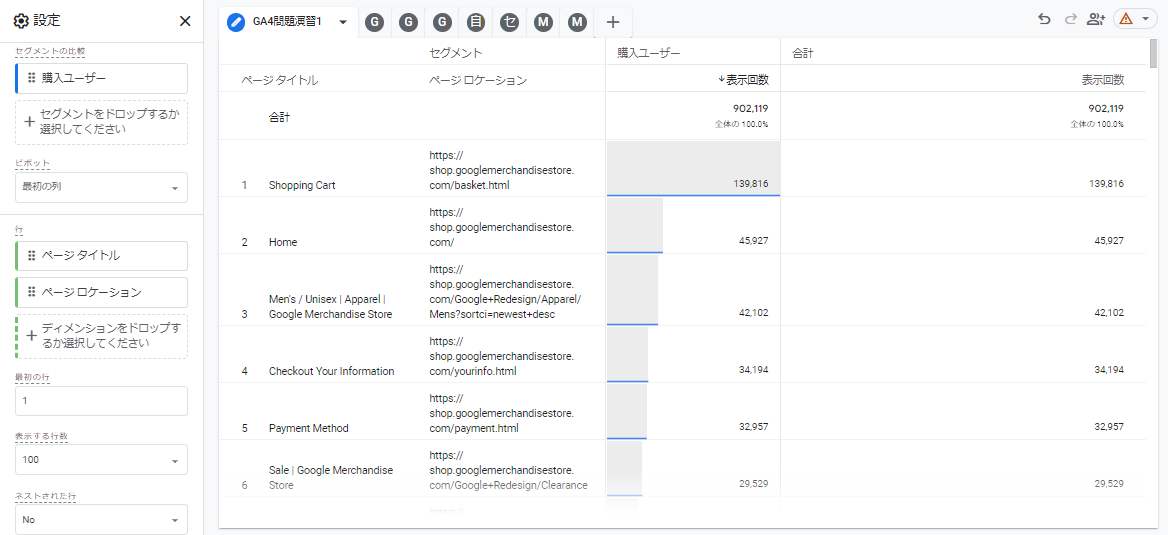The width and height of the screenshot is (1168, 535).
Task: Click the ピボット label
Action: click(x=32, y=162)
